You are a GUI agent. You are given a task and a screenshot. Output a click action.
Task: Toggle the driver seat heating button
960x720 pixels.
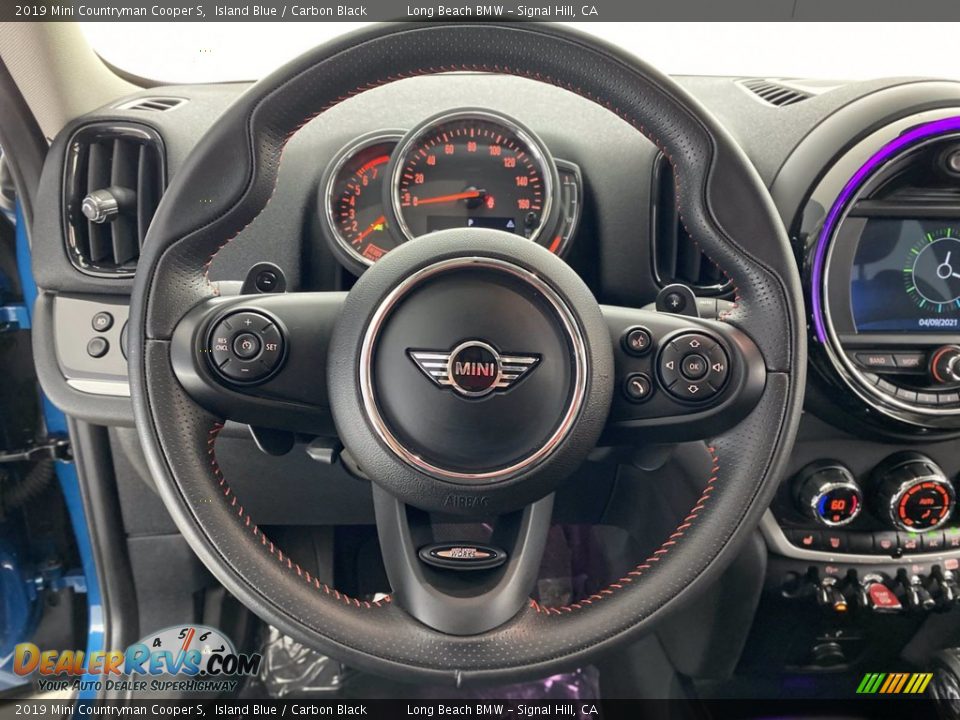click(x=808, y=540)
